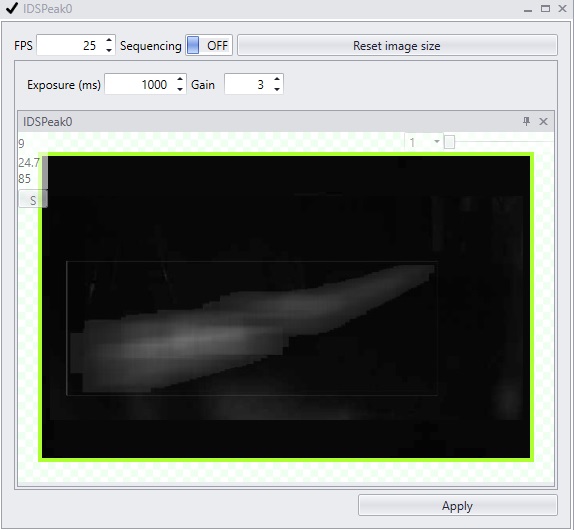Increase Gain with the up arrow

point(277,79)
